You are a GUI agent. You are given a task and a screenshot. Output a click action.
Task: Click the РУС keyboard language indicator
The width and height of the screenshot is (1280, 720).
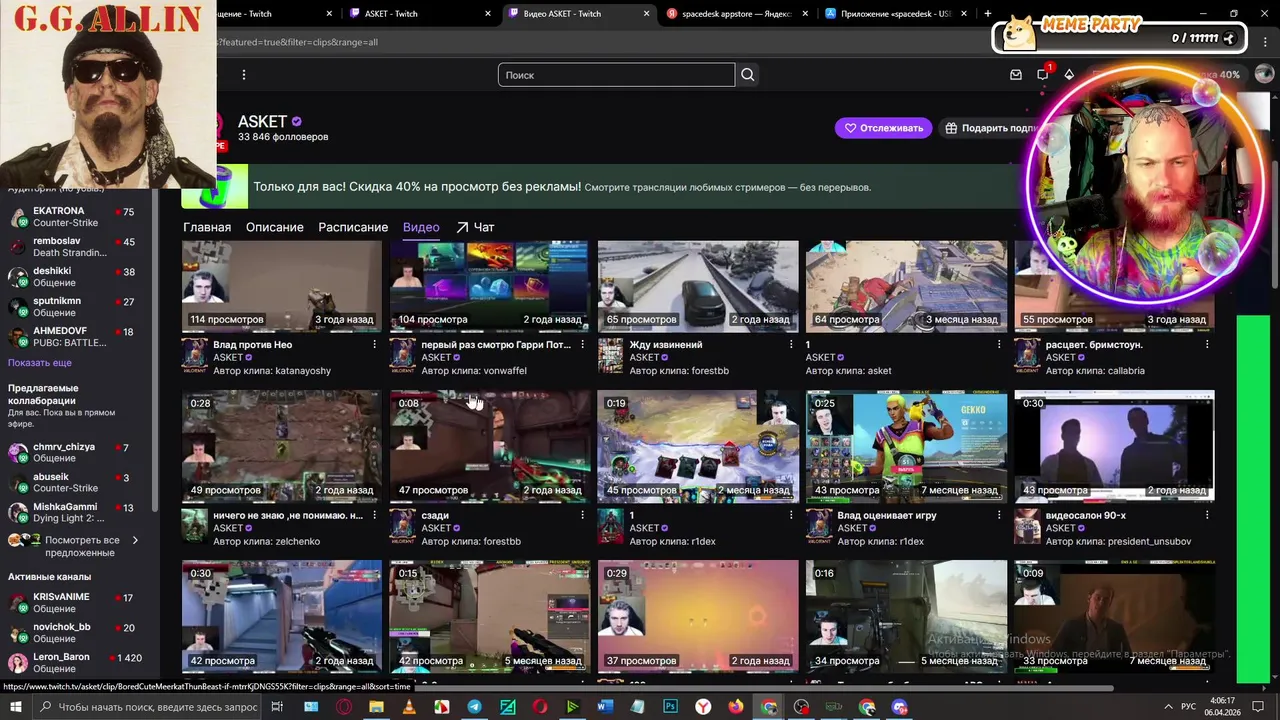tap(1190, 707)
